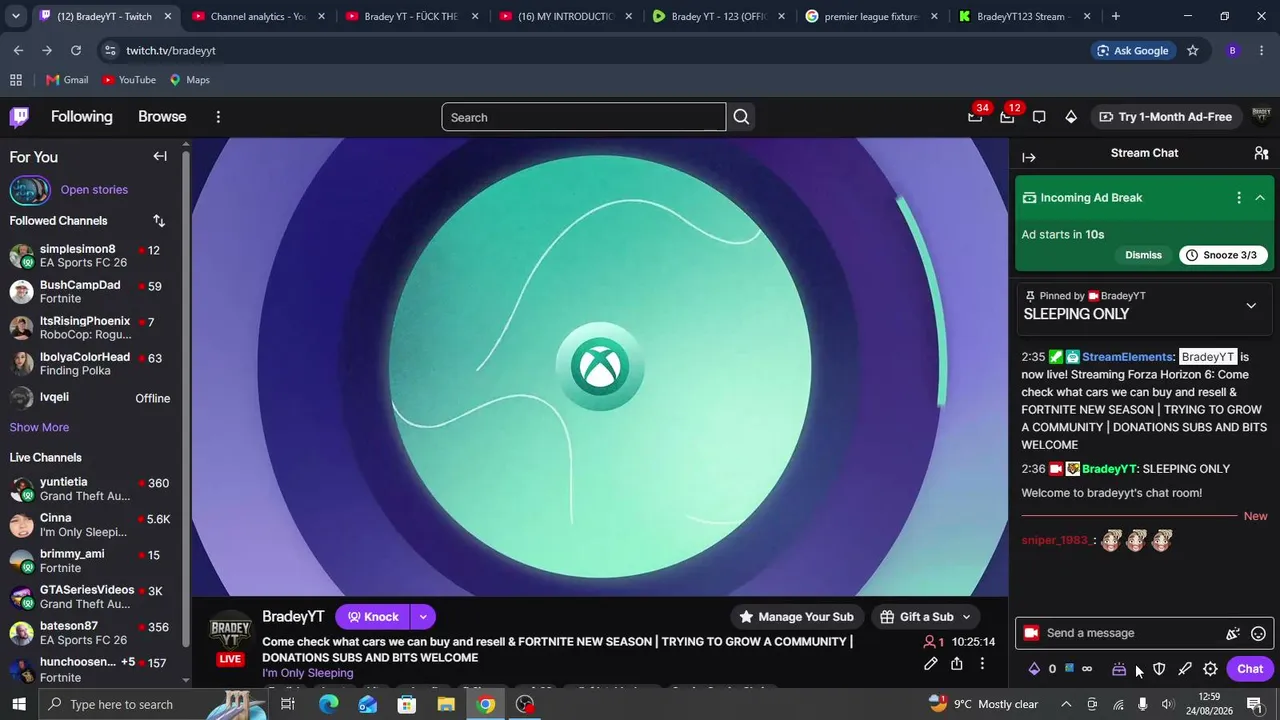Image resolution: width=1280 pixels, height=720 pixels.
Task: Dismiss the incoming ad break
Action: click(x=1143, y=255)
